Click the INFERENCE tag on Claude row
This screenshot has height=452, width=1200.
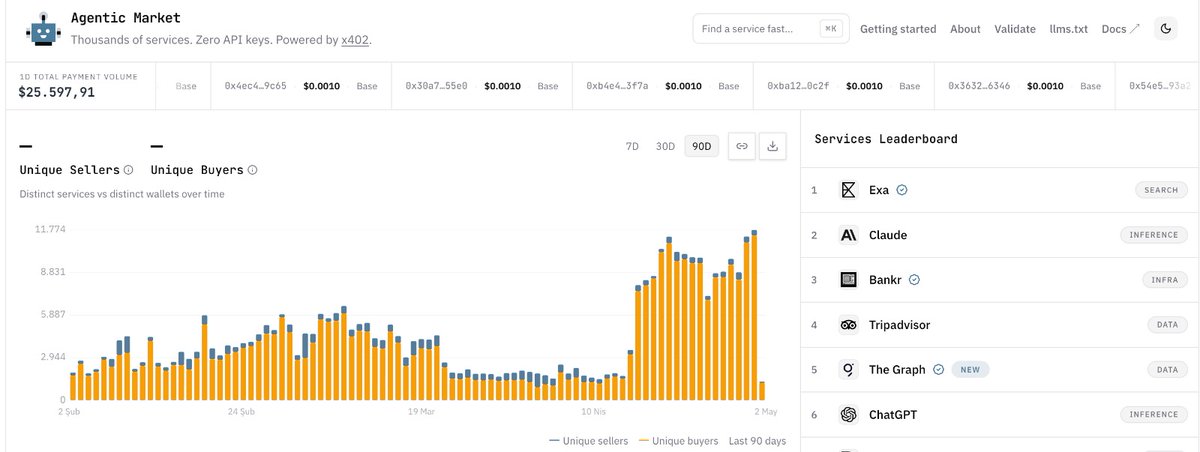point(1153,235)
